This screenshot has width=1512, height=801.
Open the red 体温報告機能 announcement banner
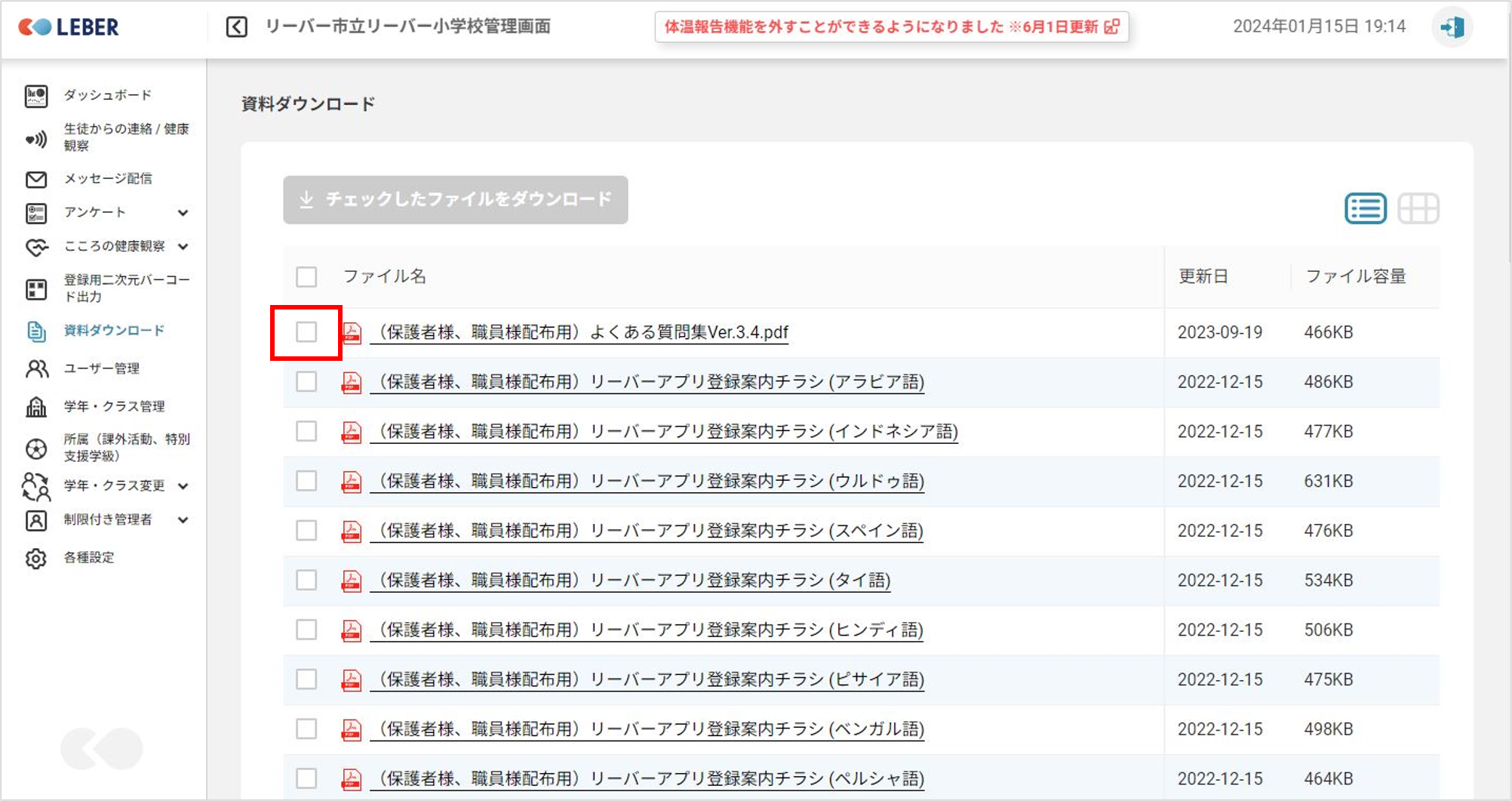(x=891, y=27)
